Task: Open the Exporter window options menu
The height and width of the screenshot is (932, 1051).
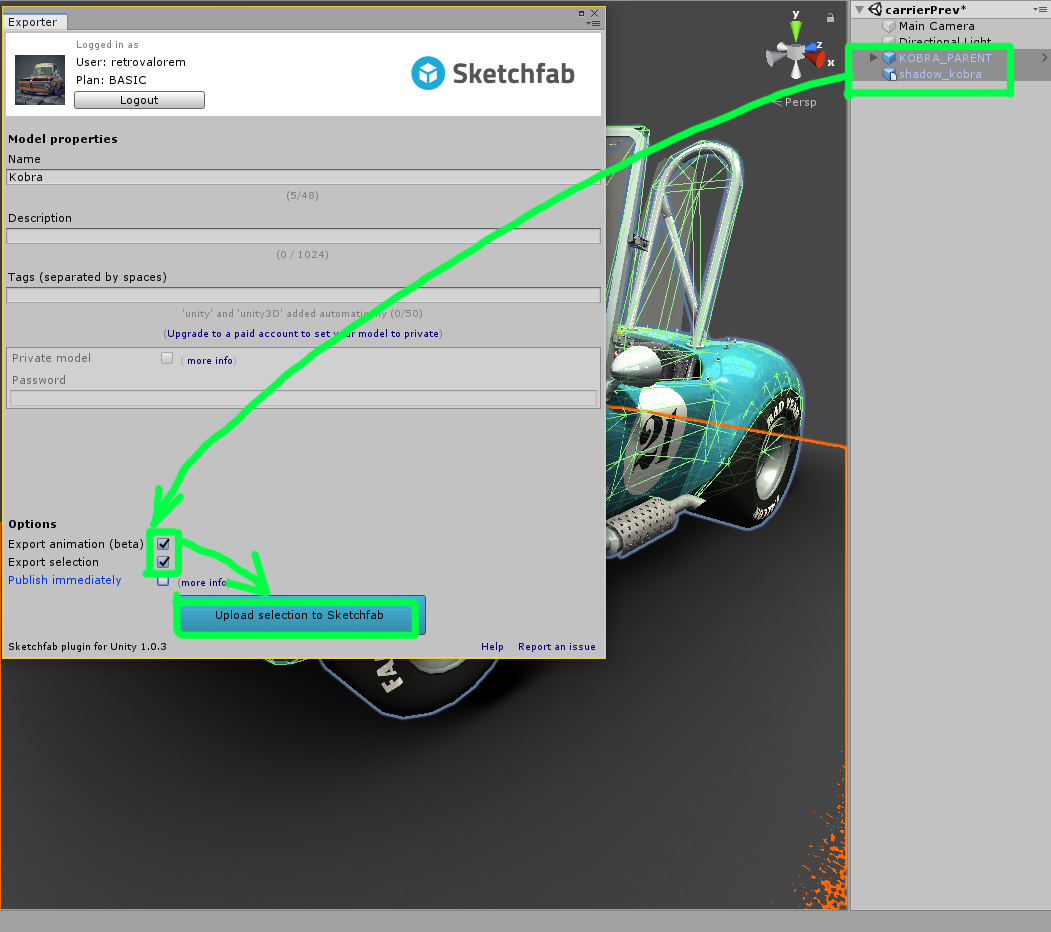Action: (595, 22)
